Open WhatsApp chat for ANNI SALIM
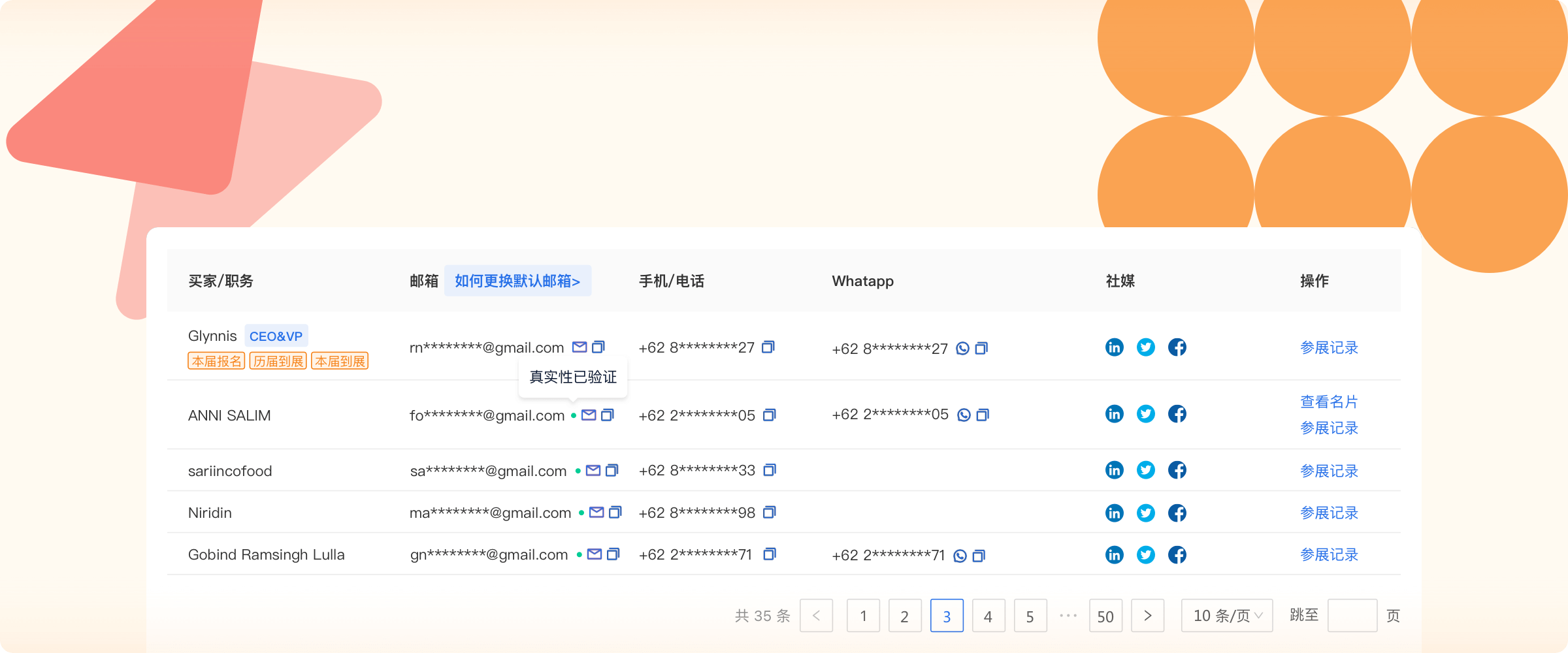This screenshot has height=653, width=1568. tap(964, 415)
